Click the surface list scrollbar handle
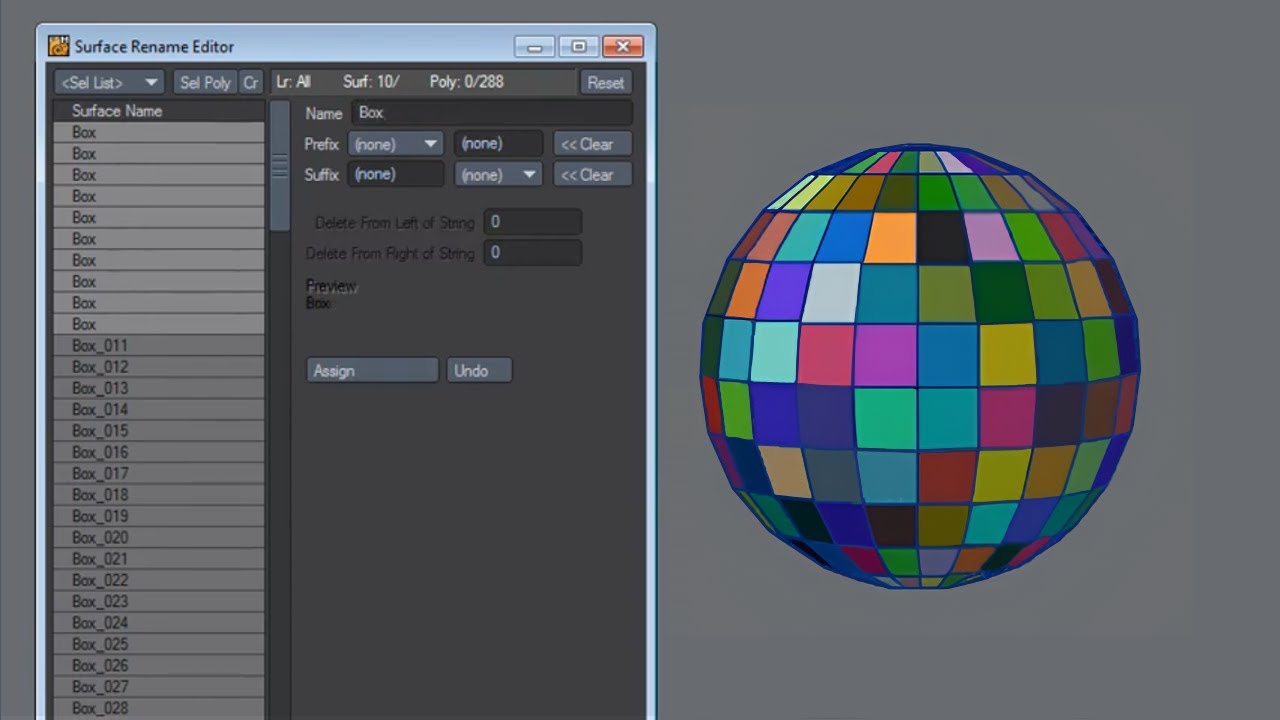This screenshot has width=1280, height=720. tap(280, 166)
